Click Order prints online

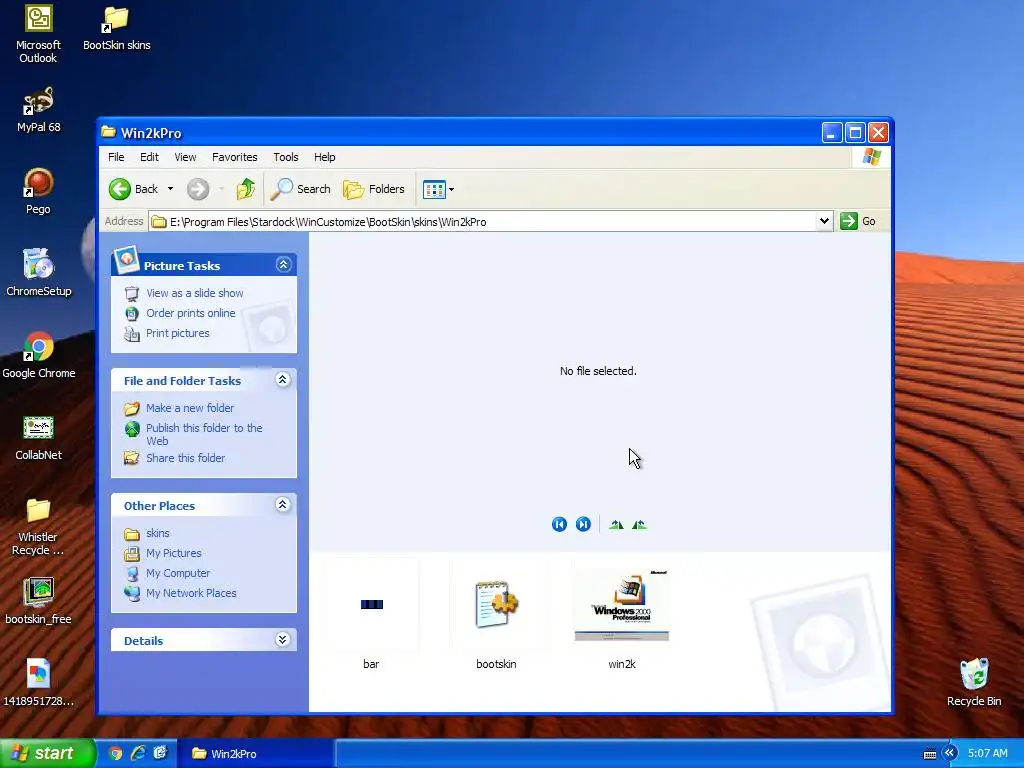pyautogui.click(x=191, y=313)
